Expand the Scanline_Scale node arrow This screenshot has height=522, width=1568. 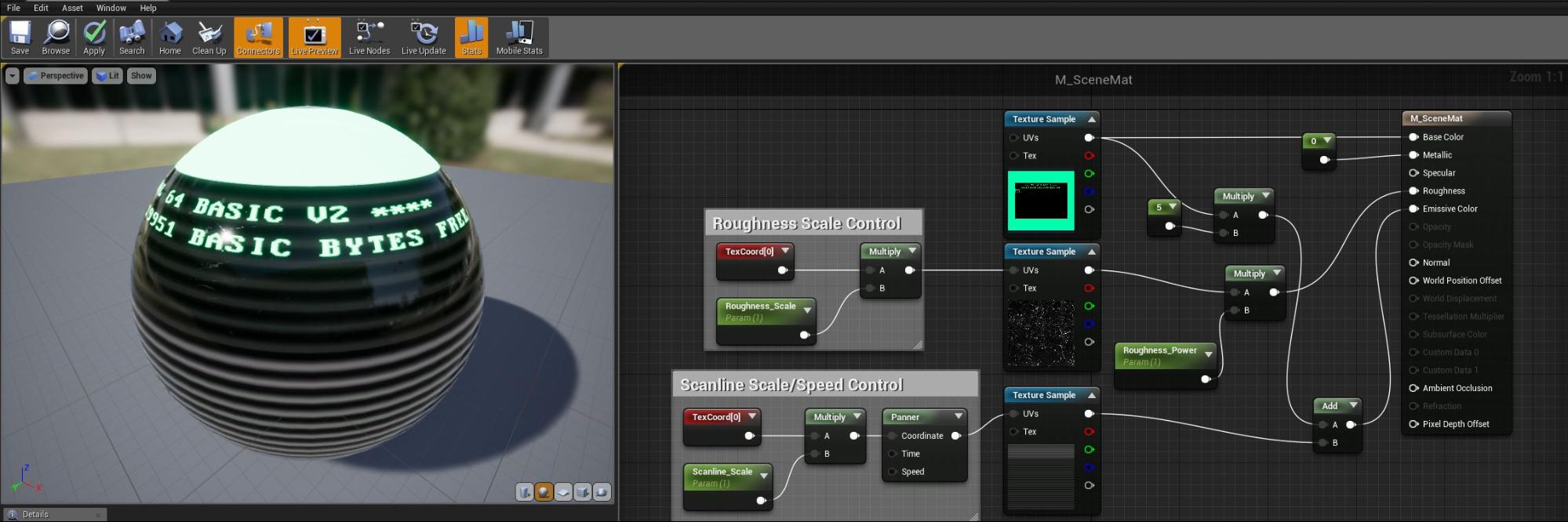[764, 476]
